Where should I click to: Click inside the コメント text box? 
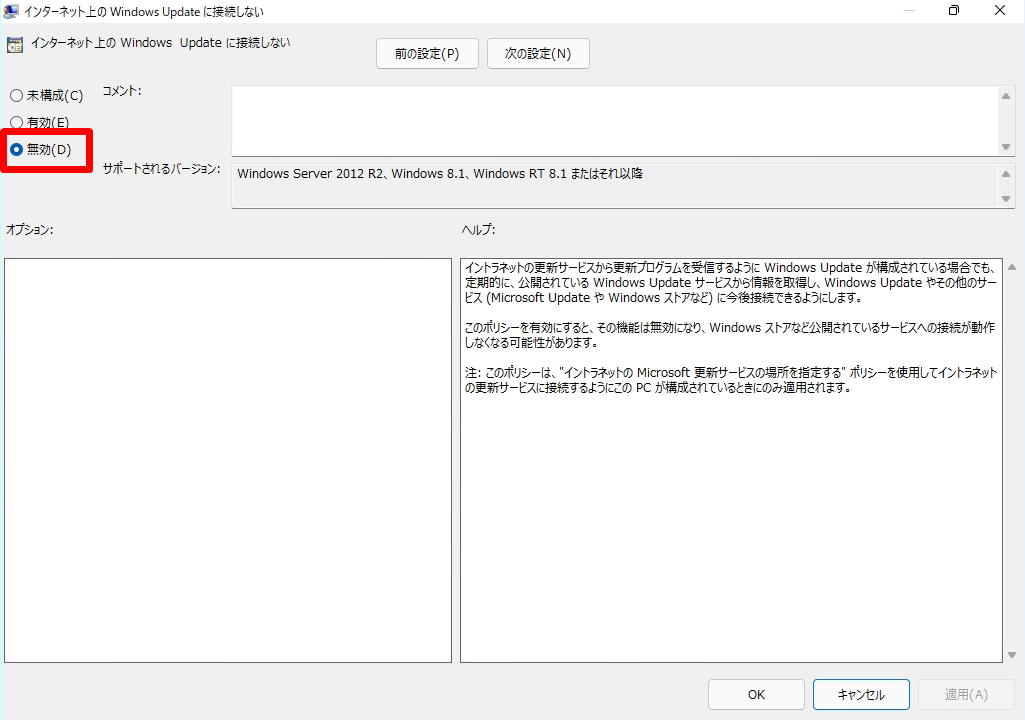(x=614, y=121)
